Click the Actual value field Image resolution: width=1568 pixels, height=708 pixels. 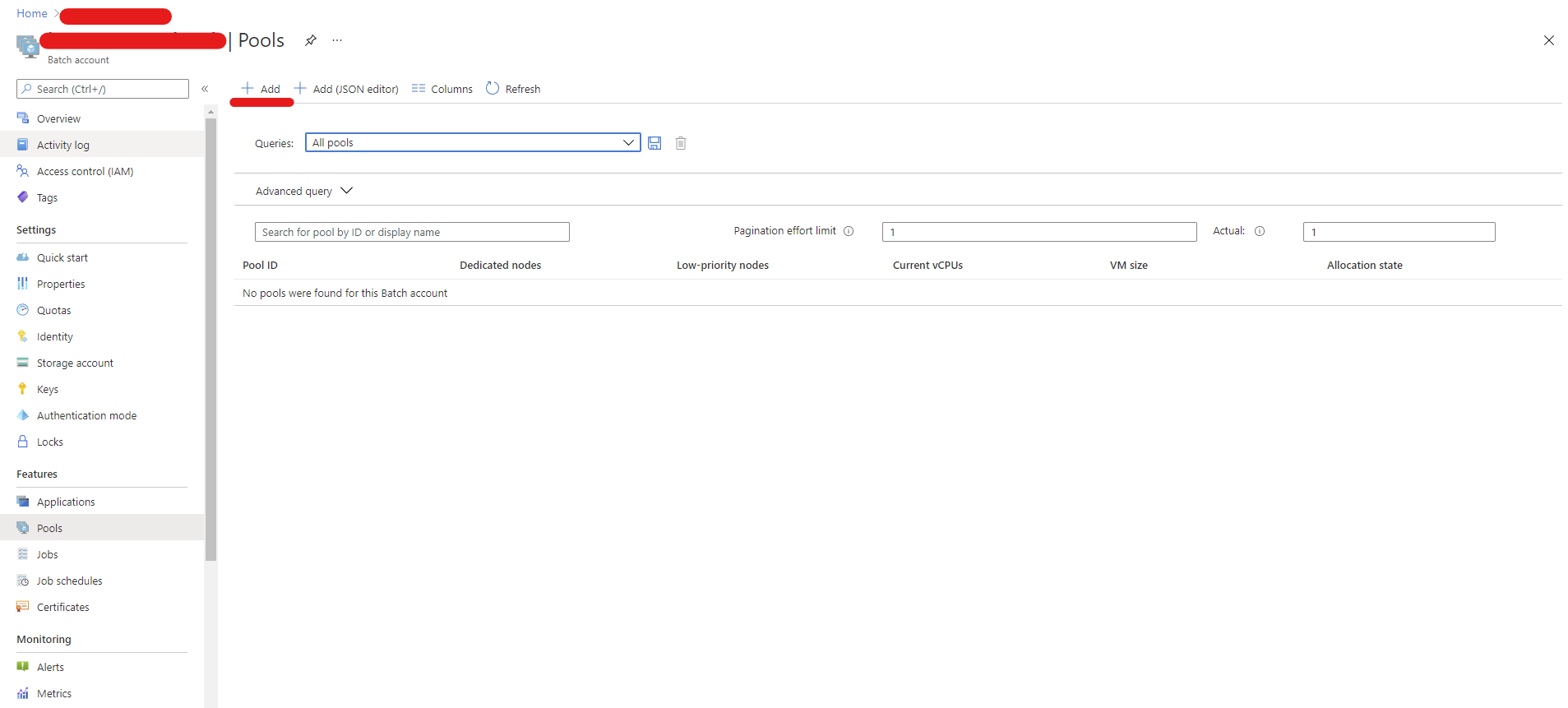click(1399, 232)
